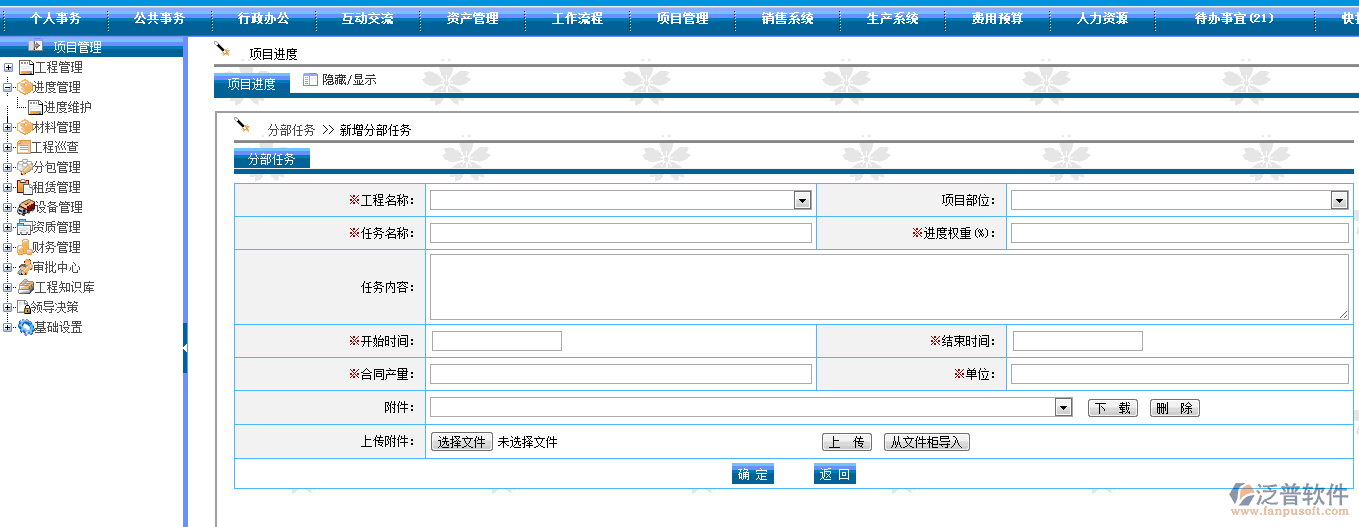
Task: Open the 工作流程 menu
Action: coord(577,19)
